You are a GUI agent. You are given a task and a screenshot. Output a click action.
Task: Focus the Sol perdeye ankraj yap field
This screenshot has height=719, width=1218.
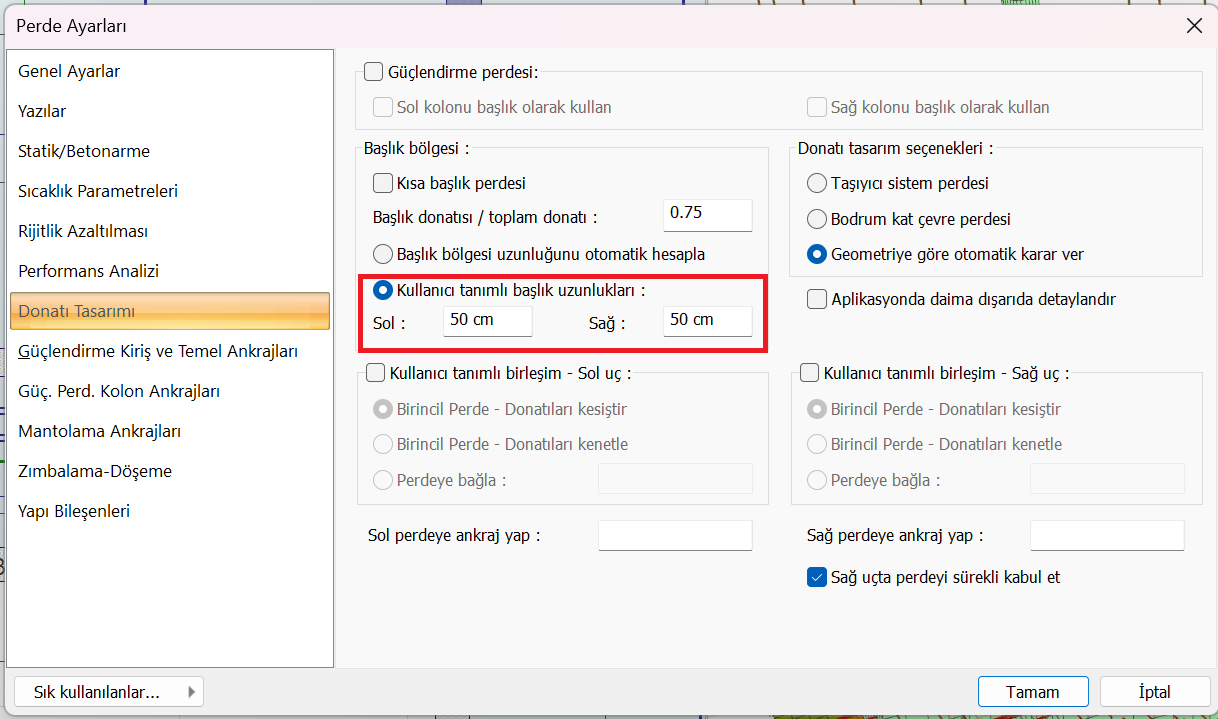tap(675, 536)
